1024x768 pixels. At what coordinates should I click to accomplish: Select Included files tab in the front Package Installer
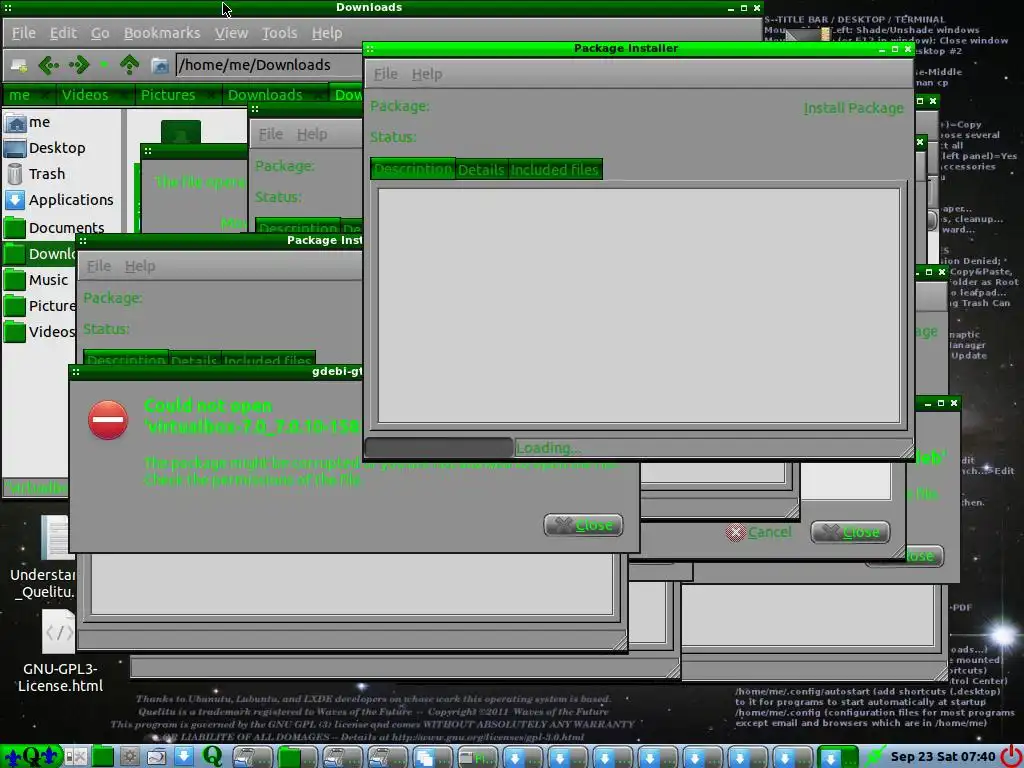tap(554, 169)
